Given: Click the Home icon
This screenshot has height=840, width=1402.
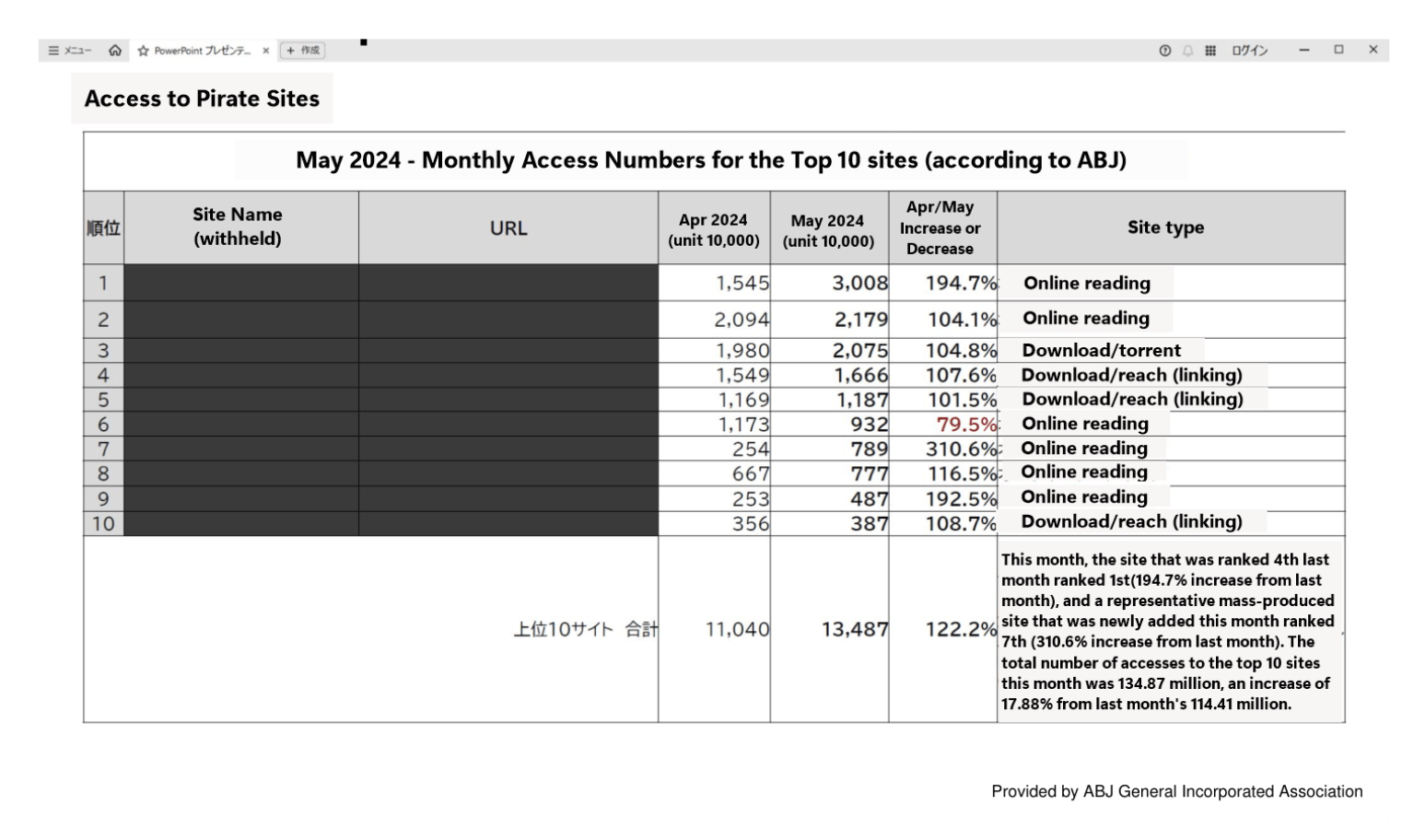Looking at the screenshot, I should [115, 51].
